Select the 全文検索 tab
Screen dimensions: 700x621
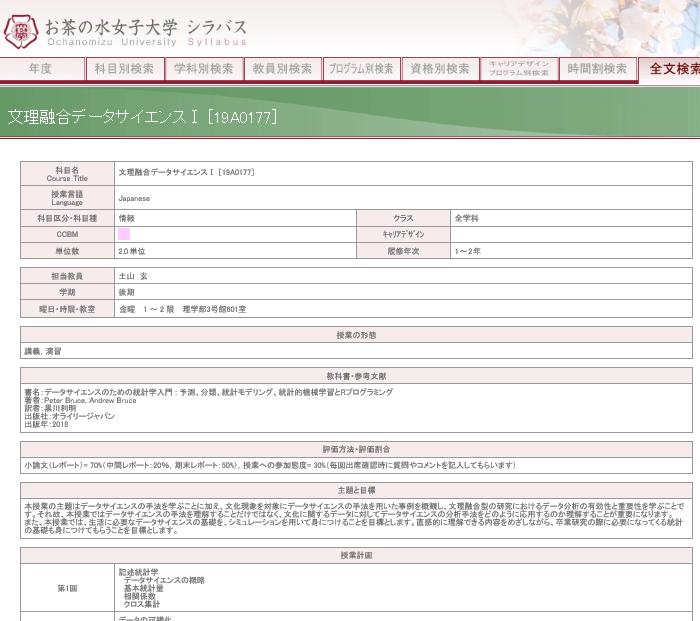click(x=672, y=69)
